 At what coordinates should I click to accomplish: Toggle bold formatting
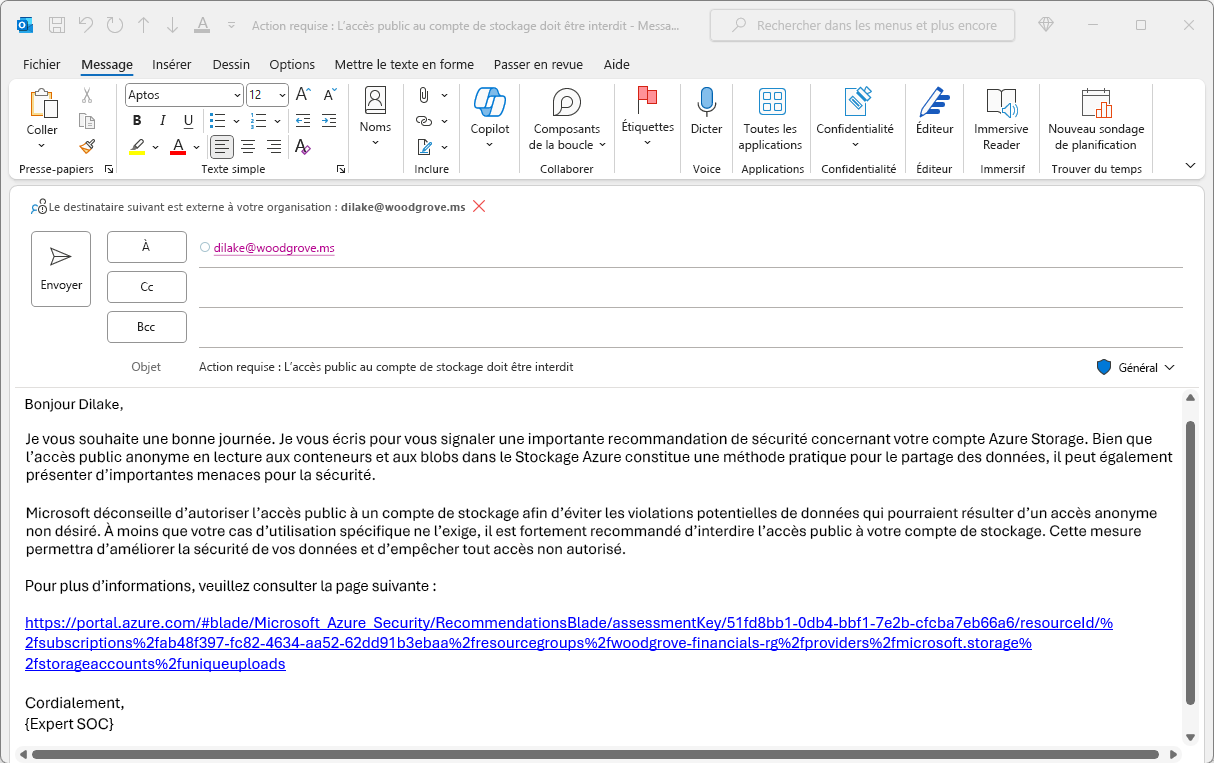(x=137, y=121)
